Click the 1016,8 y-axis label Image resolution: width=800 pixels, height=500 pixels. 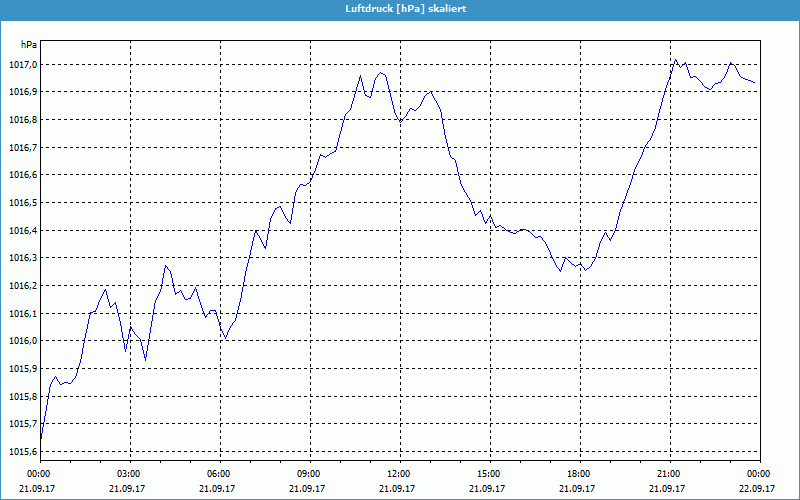coord(20,120)
